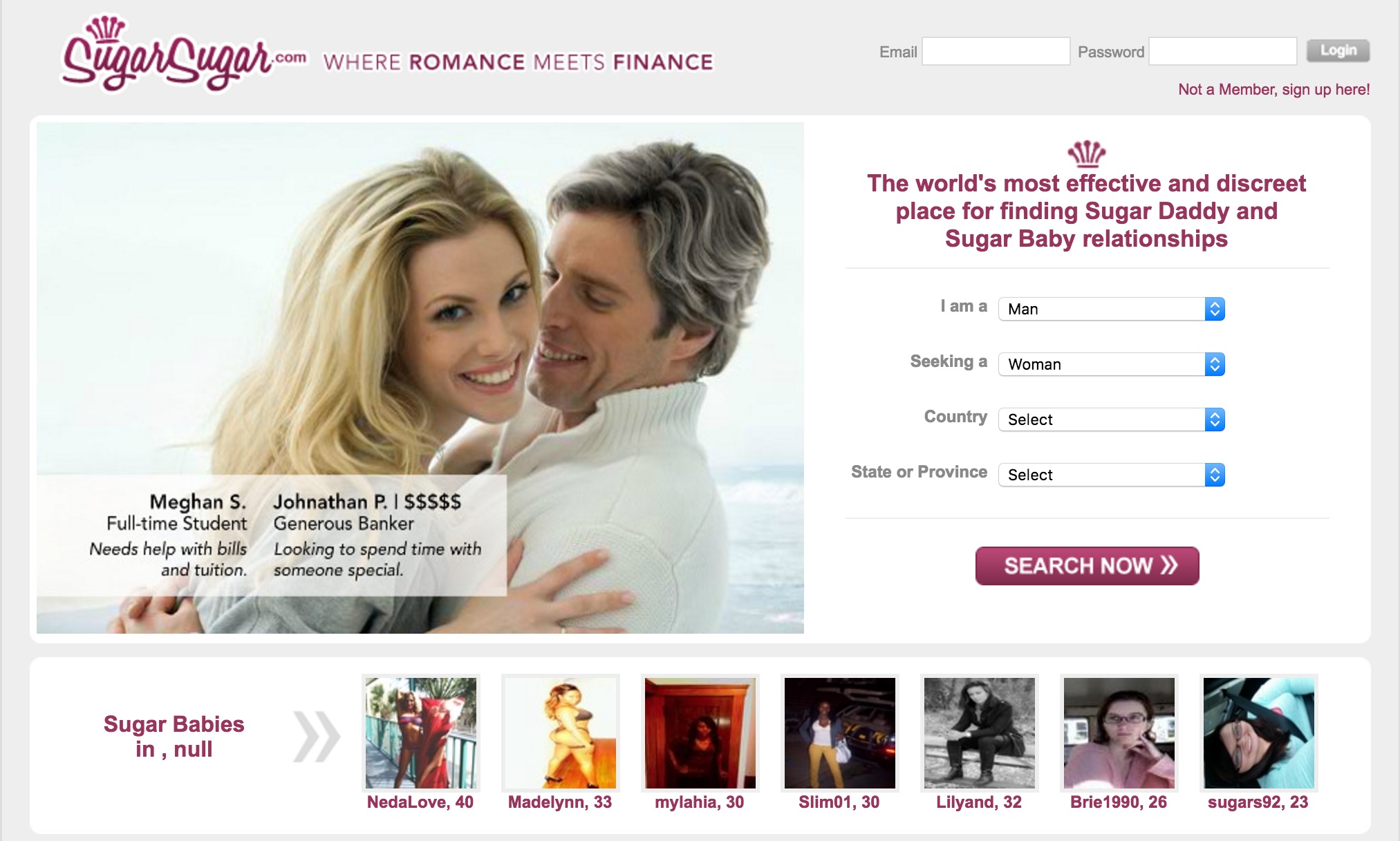Expand the Country select dropdown
Image resolution: width=1400 pixels, height=841 pixels.
[x=1111, y=419]
